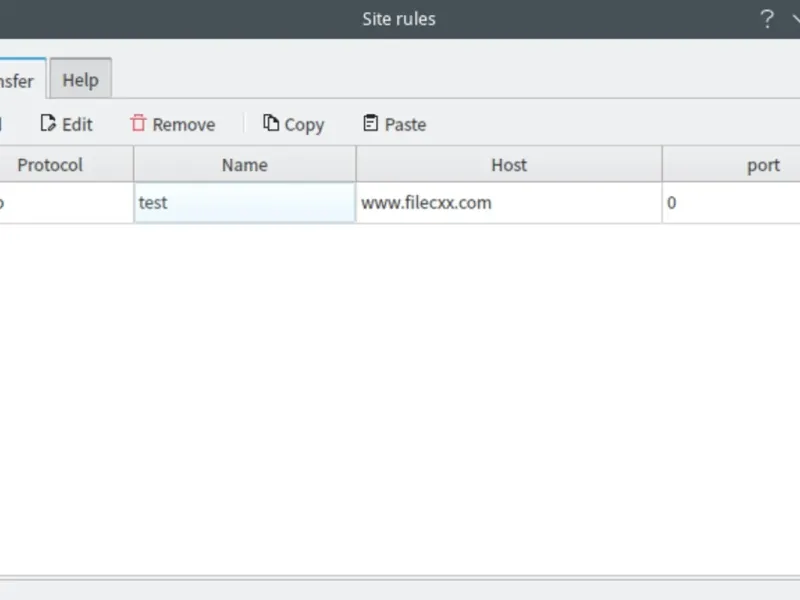Select the partially visible Transfer tab

tap(18, 81)
